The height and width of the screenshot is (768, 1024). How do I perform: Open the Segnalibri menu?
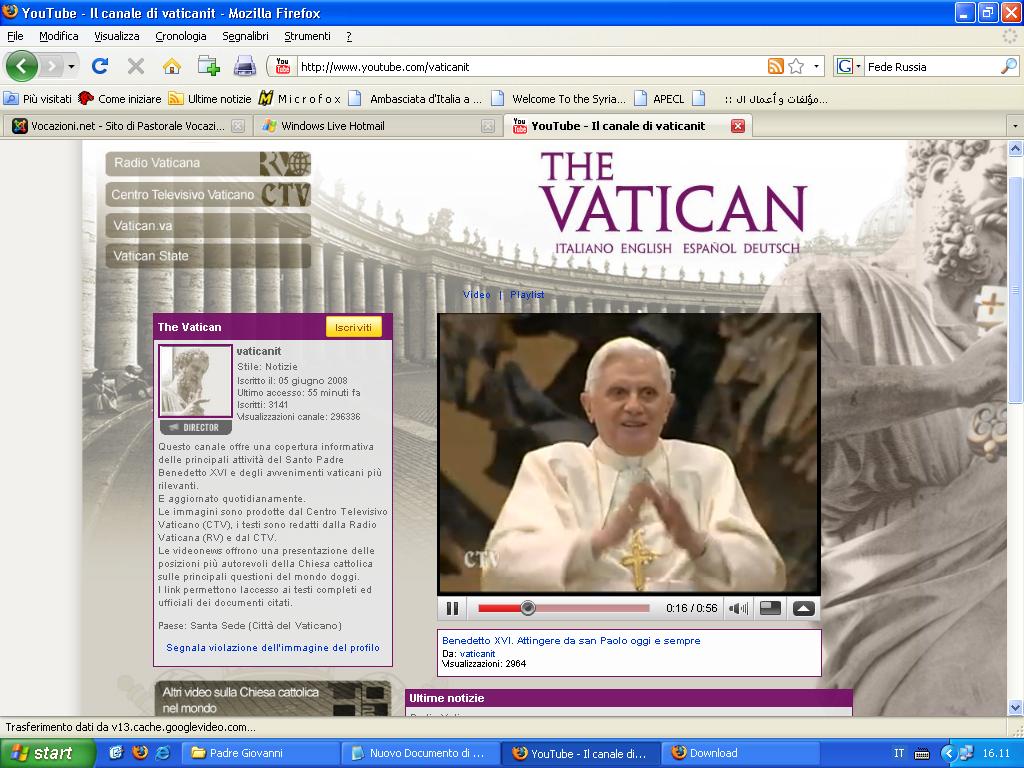(246, 36)
